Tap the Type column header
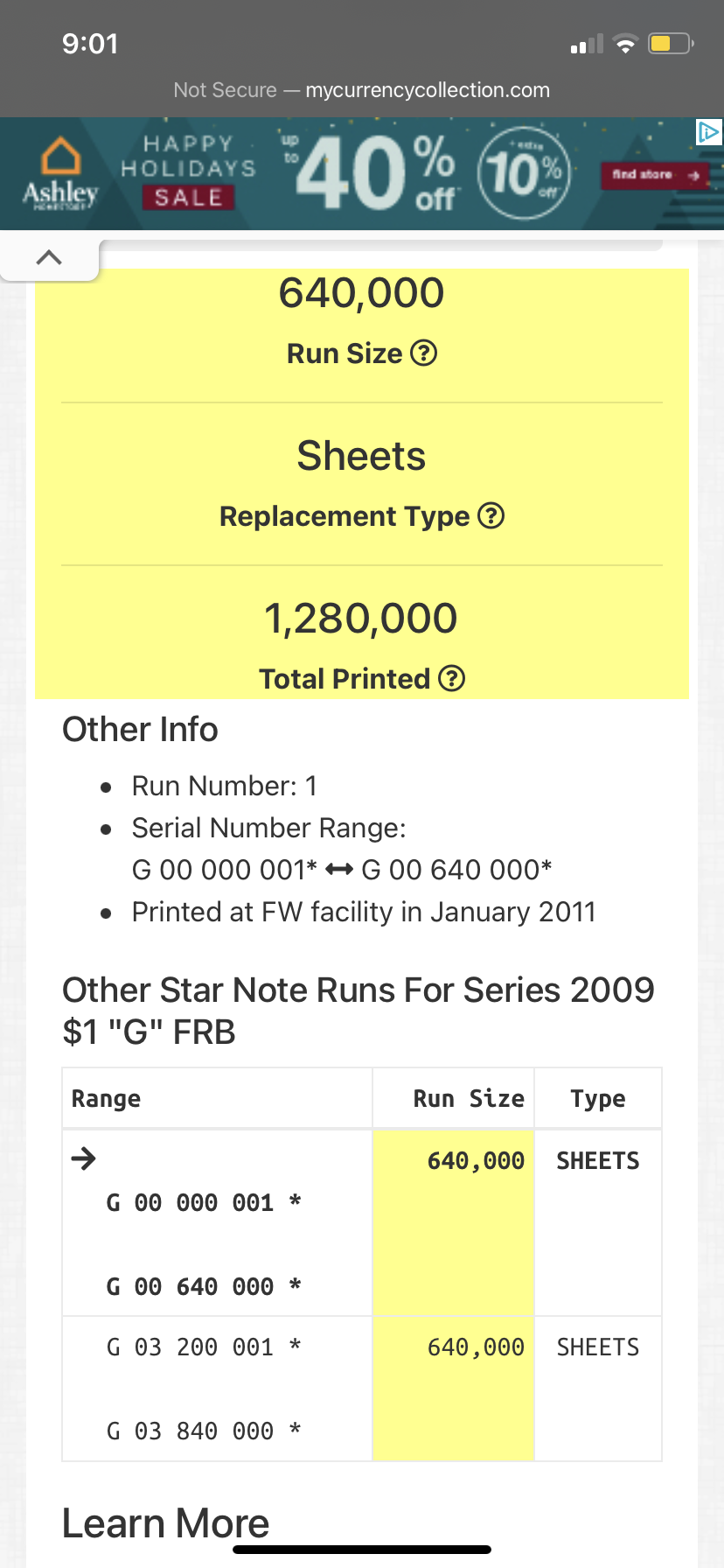This screenshot has height=1568, width=724. 598,1099
